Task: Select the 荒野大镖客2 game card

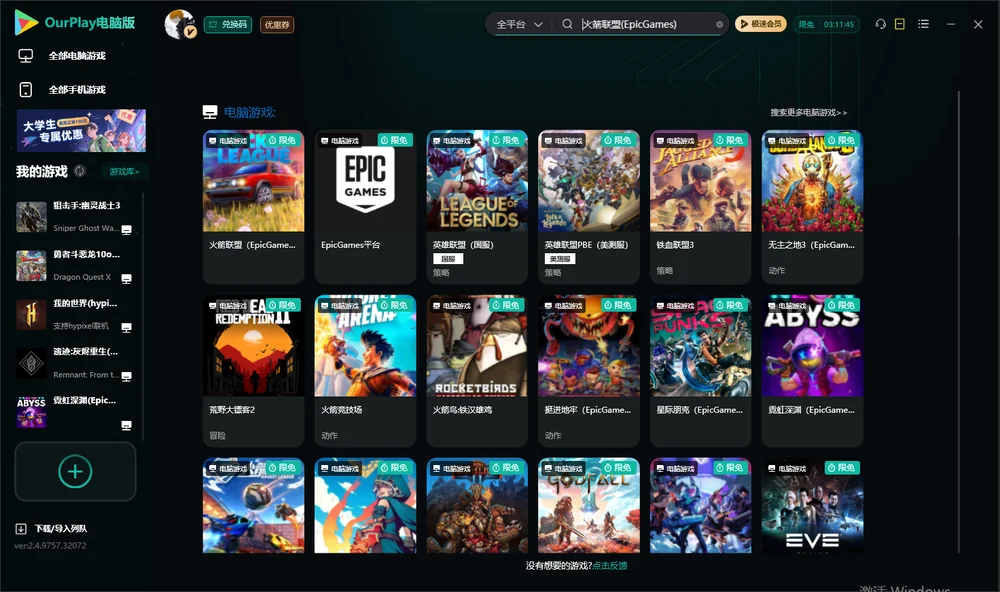Action: coord(253,371)
